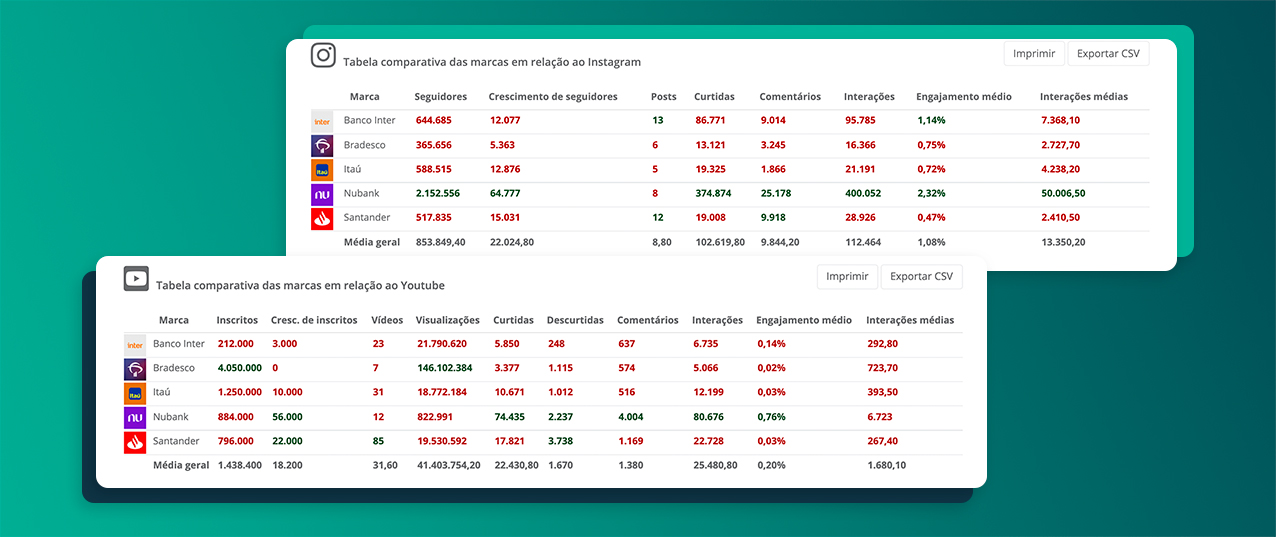Click the Nubank logo in the YouTube table
The image size is (1276, 537).
point(135,418)
